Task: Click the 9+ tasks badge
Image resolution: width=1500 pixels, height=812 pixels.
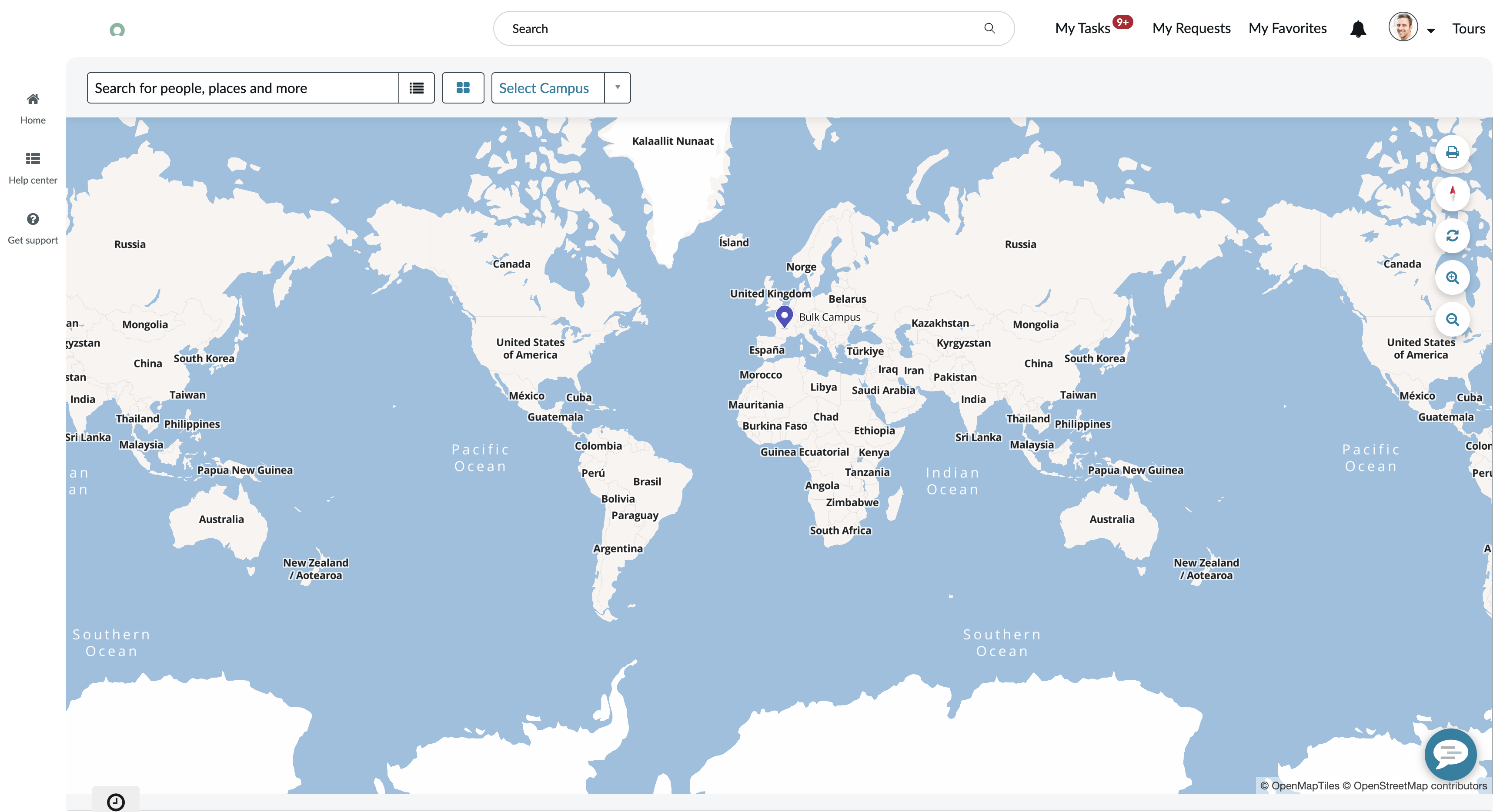Action: [1122, 22]
